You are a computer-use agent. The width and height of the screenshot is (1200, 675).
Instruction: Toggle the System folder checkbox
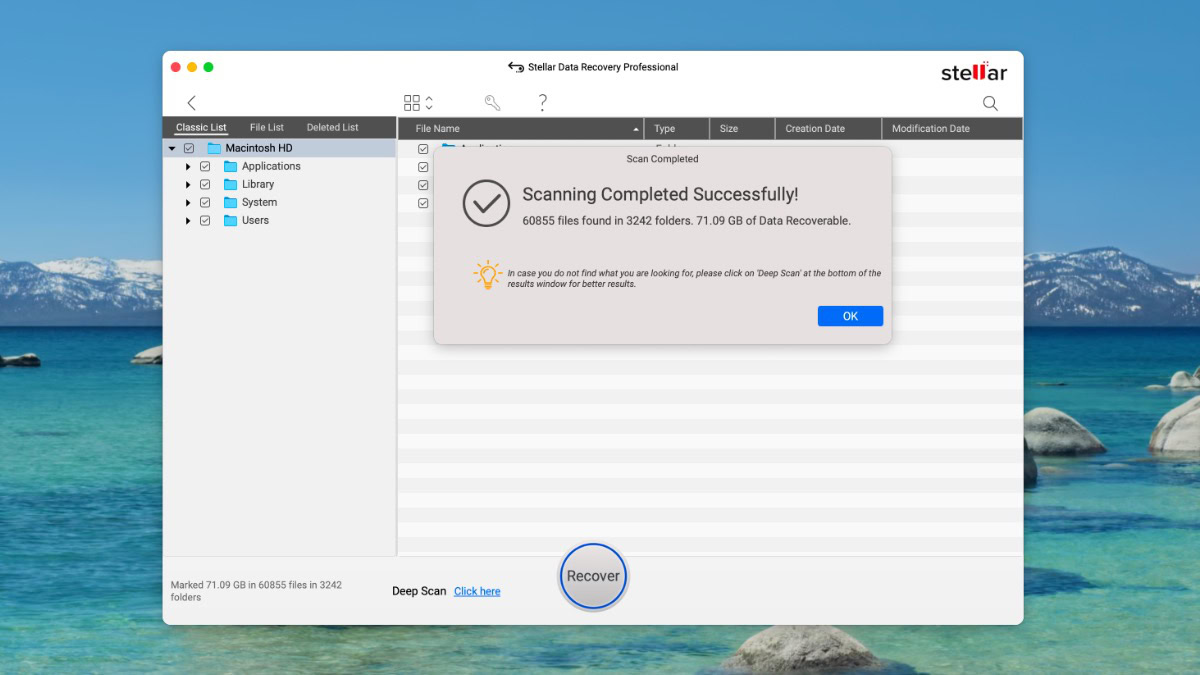click(205, 203)
